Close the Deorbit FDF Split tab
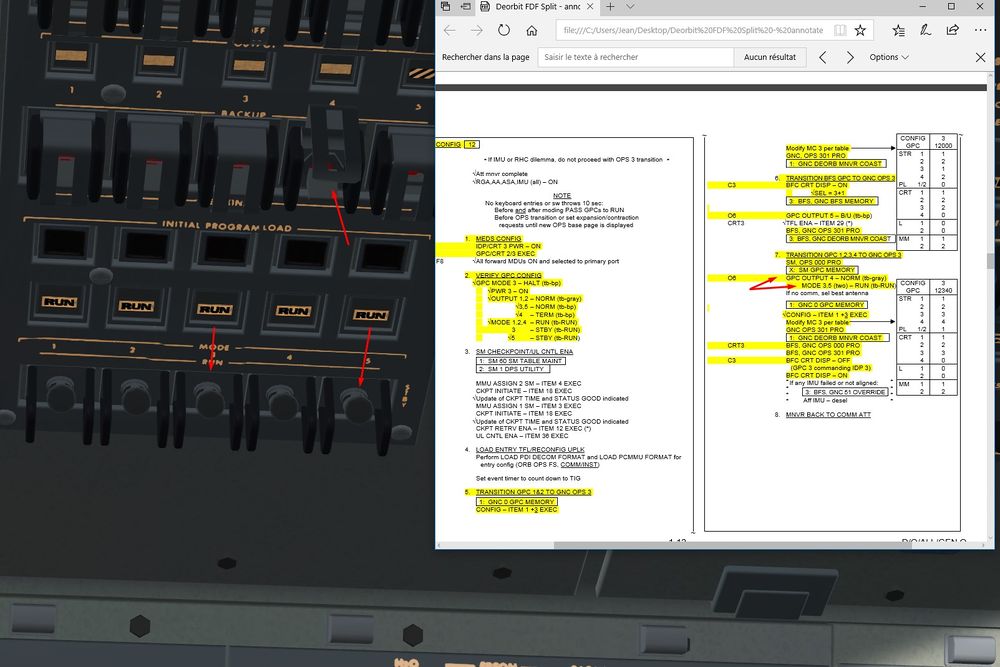Image resolution: width=1000 pixels, height=667 pixels. point(590,6)
